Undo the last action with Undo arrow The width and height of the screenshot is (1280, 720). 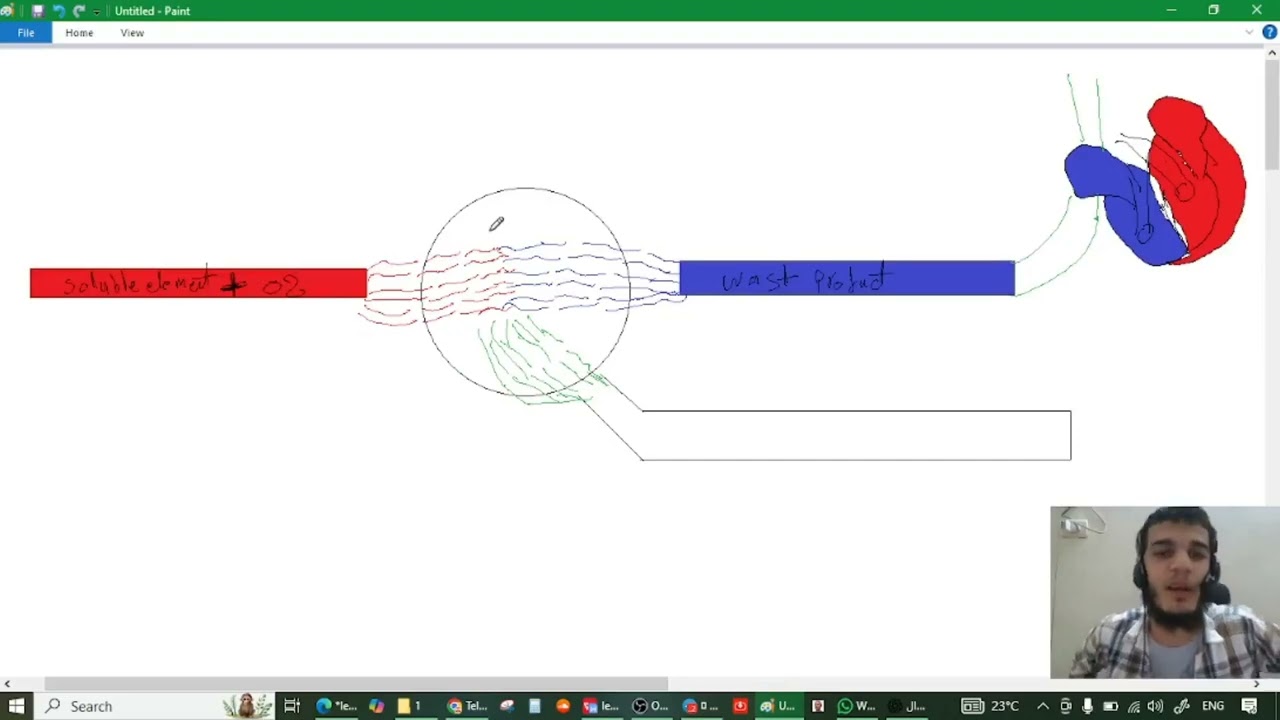(58, 11)
